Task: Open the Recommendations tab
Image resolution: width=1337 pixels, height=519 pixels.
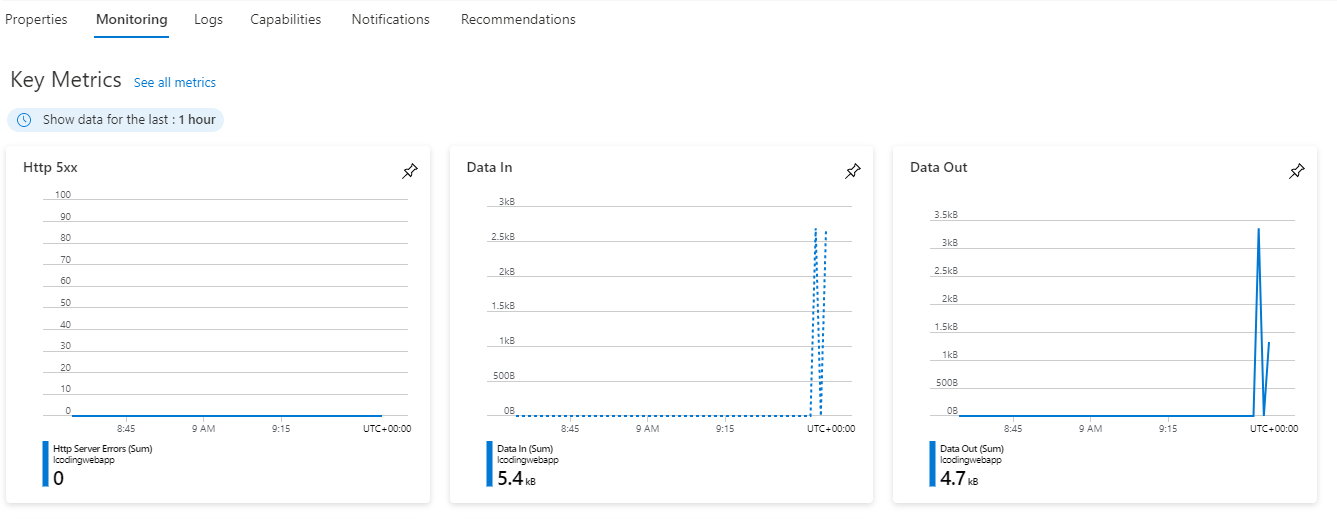Action: 518,19
